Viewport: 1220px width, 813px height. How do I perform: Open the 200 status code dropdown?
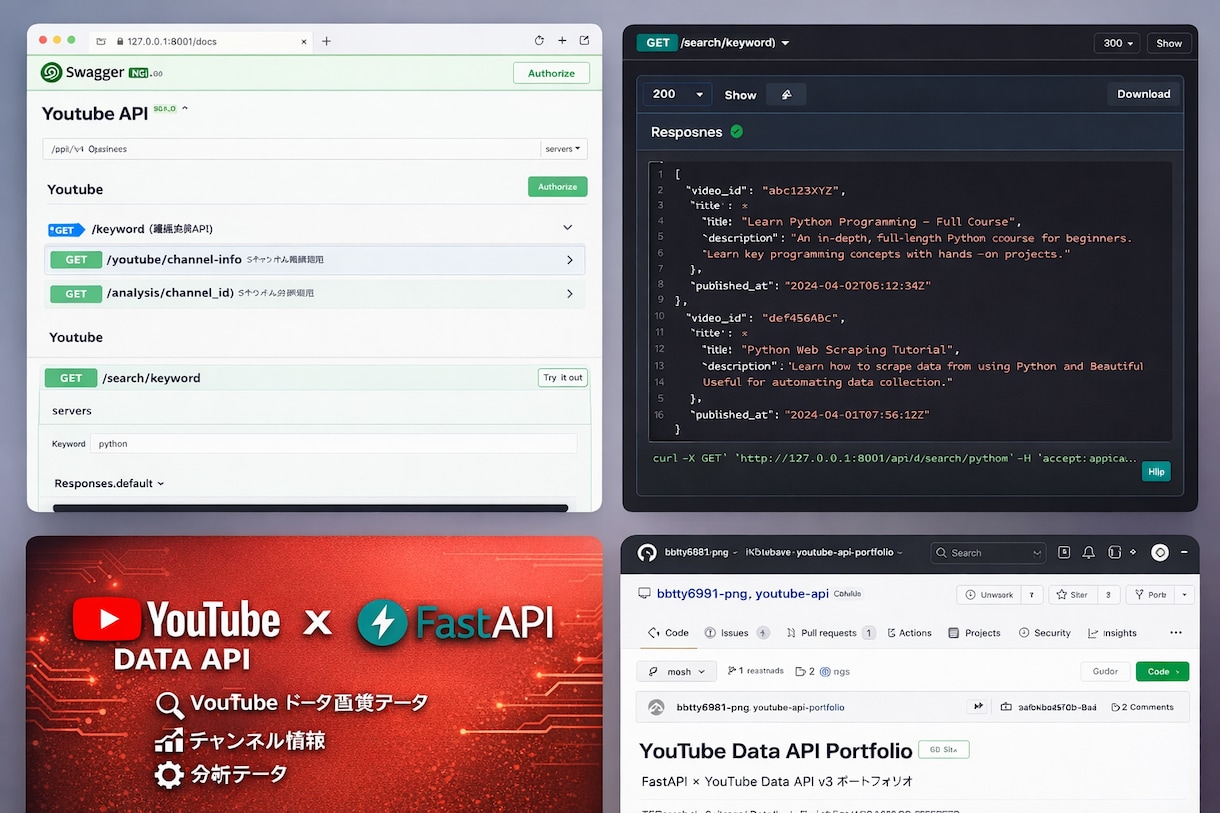677,94
